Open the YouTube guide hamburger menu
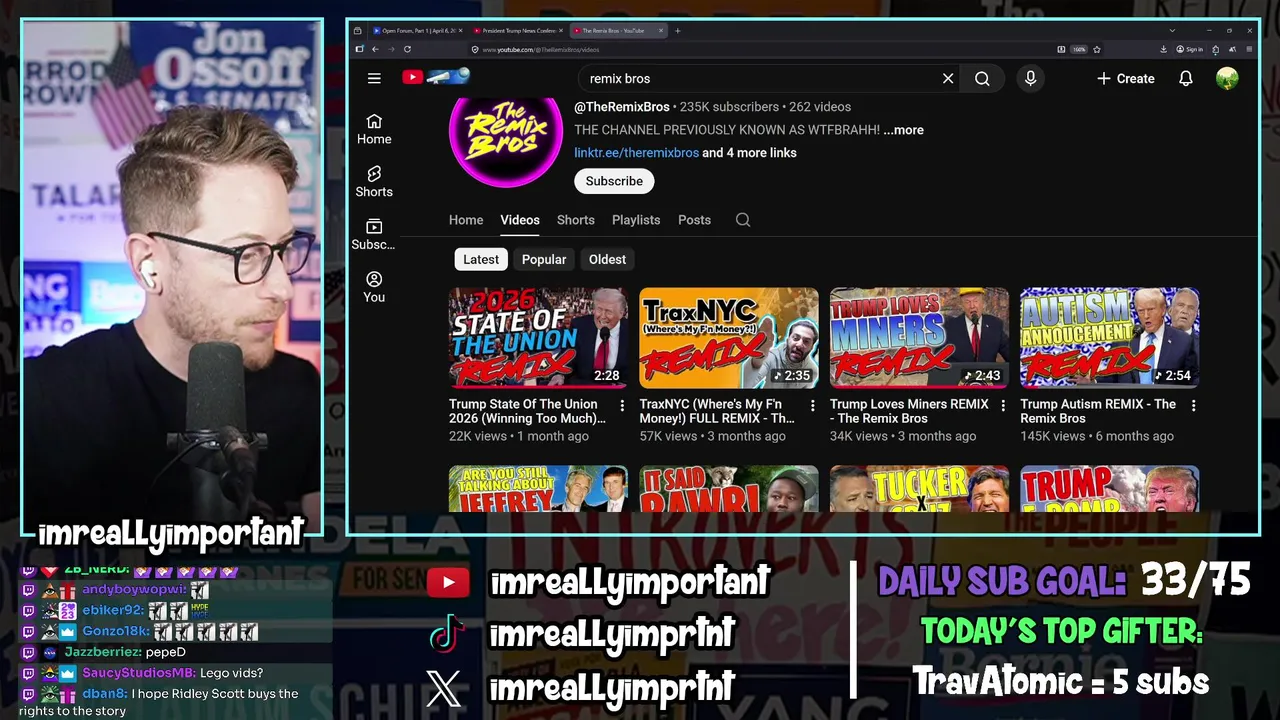 pos(374,78)
